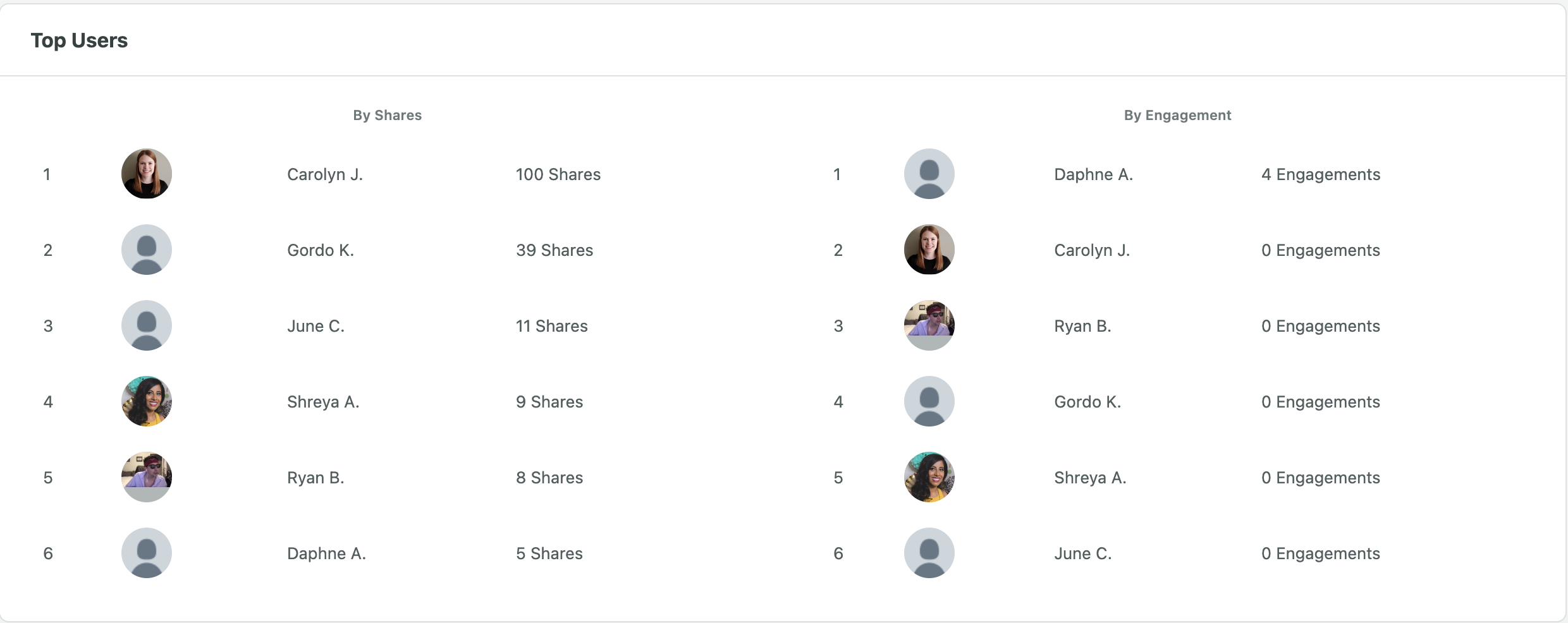Select the By Engagement column heading

[x=1178, y=115]
